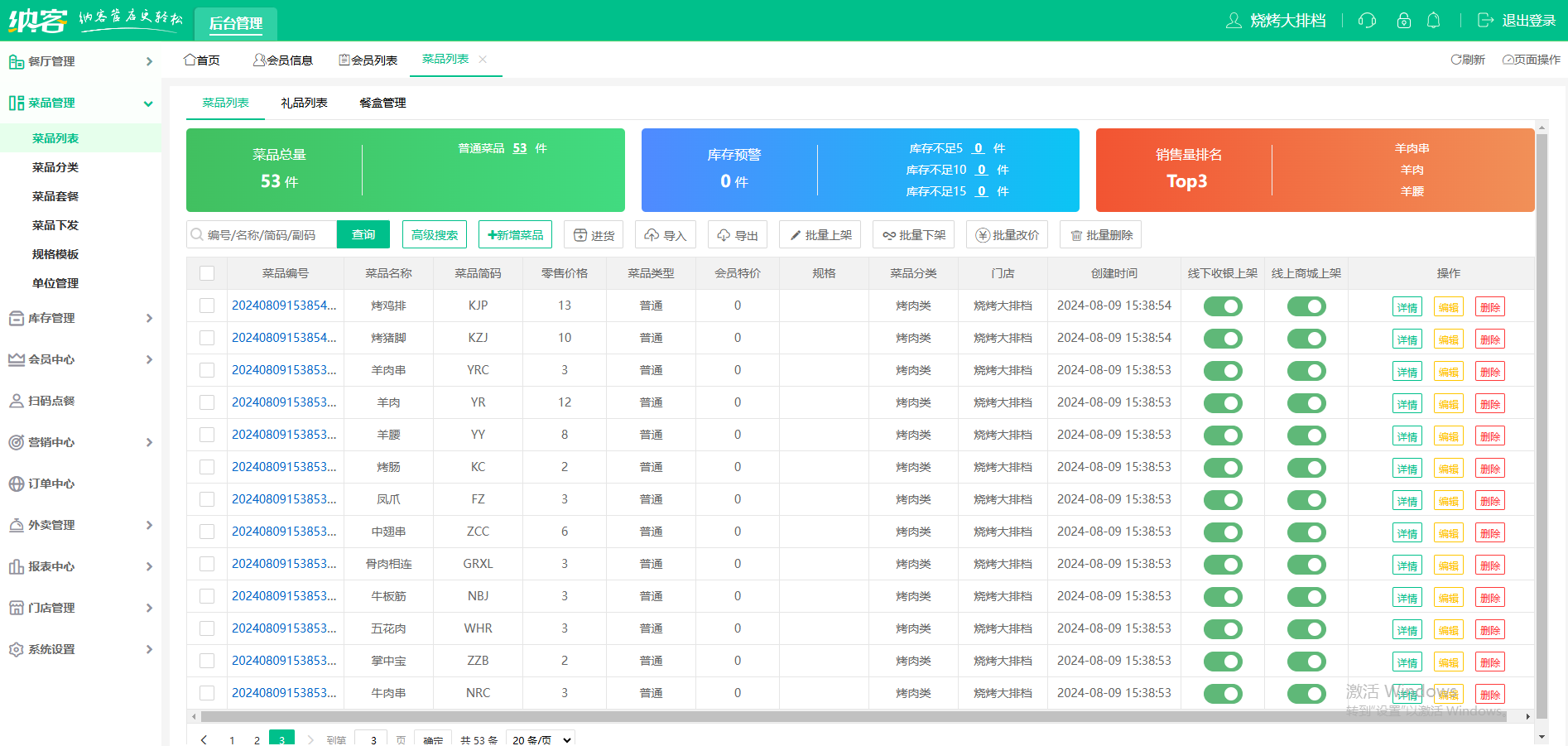
Task: Check the box for the 凤爪 row
Action: 207,499
